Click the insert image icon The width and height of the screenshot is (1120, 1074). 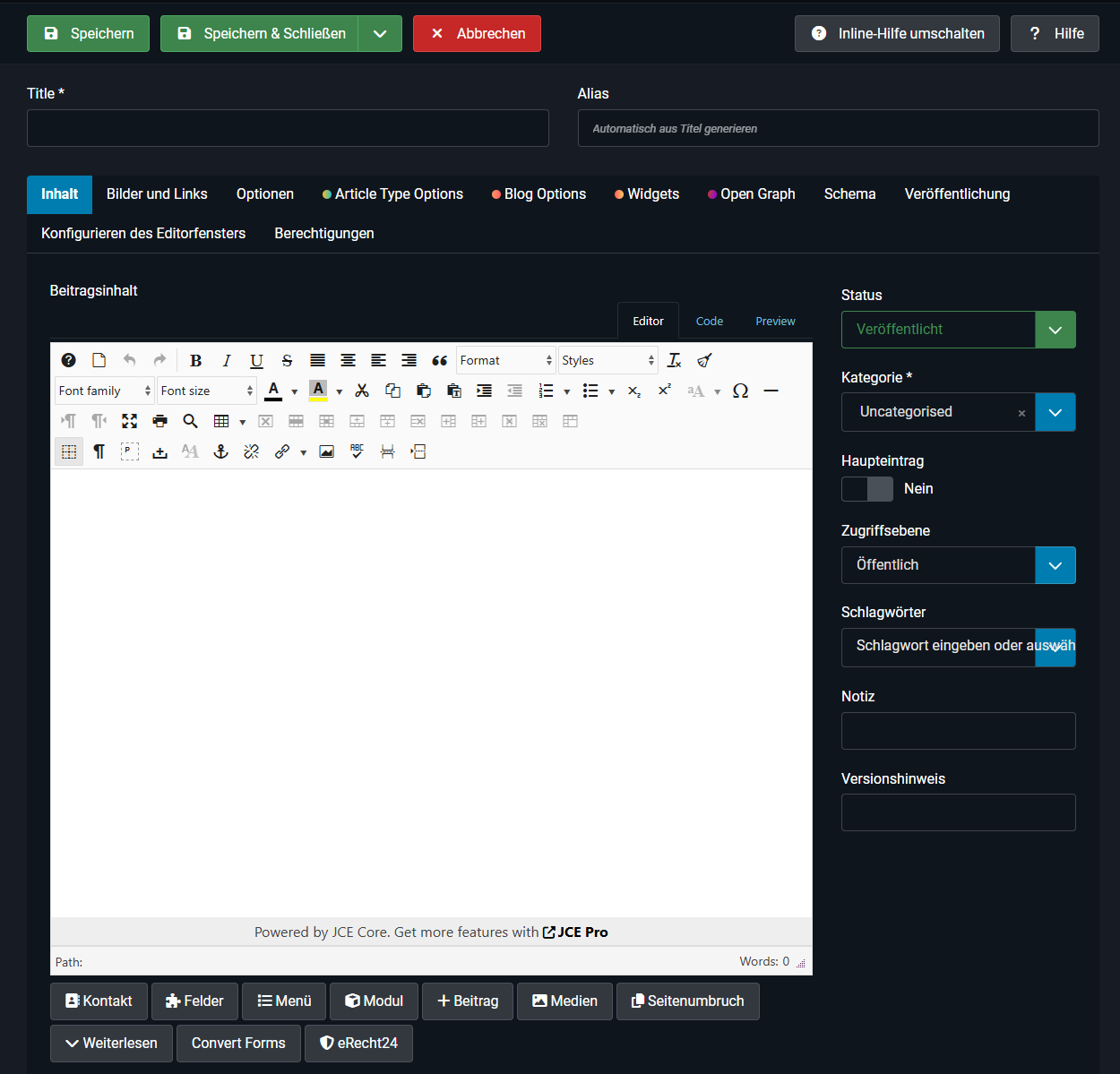point(327,451)
